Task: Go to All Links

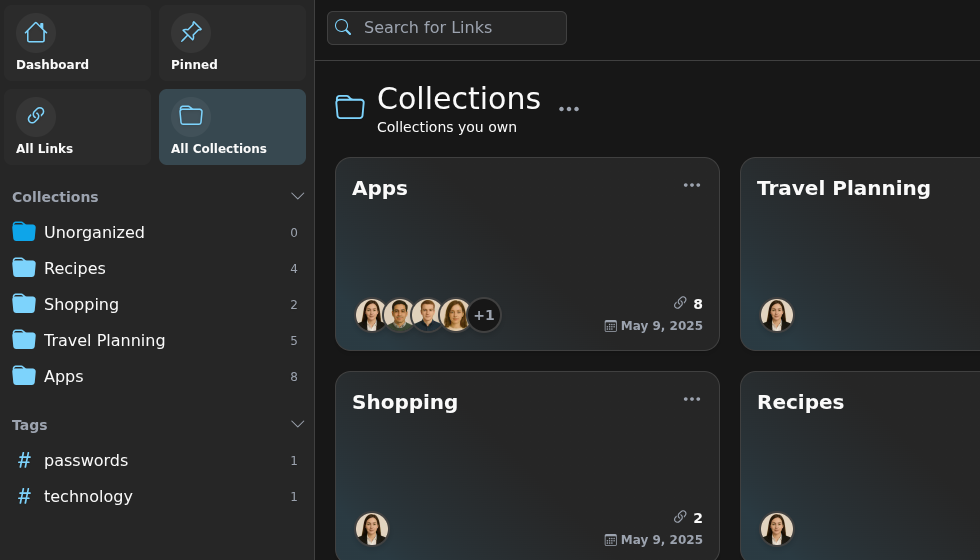Action: tap(78, 127)
